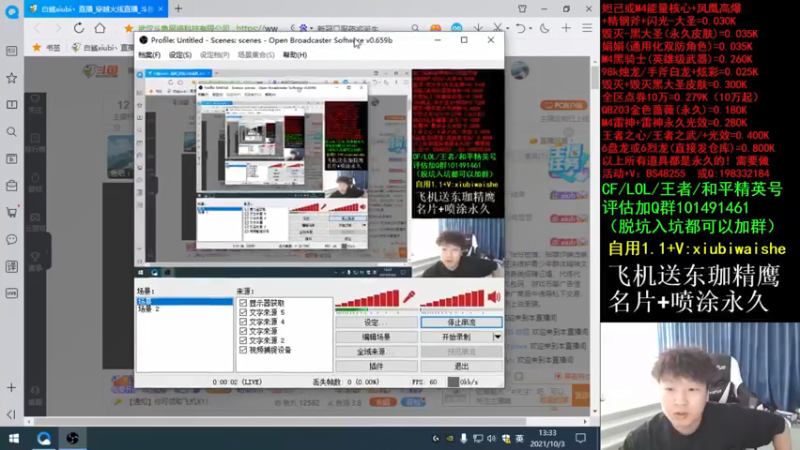The image size is (800, 450).
Task: Uncheck the 视频捕捉设备 source checkbox
Action: pos(243,350)
